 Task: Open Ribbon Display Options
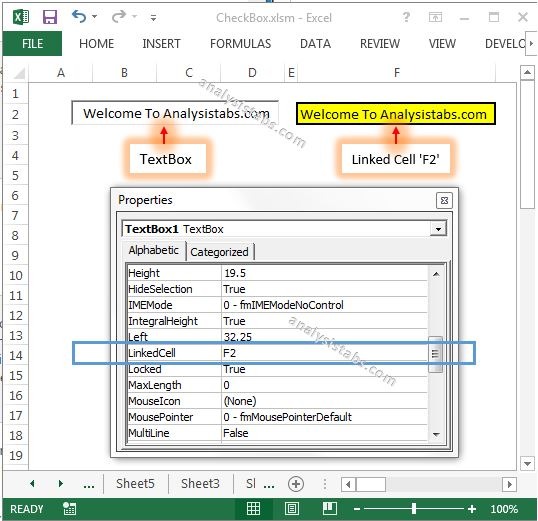[x=435, y=17]
